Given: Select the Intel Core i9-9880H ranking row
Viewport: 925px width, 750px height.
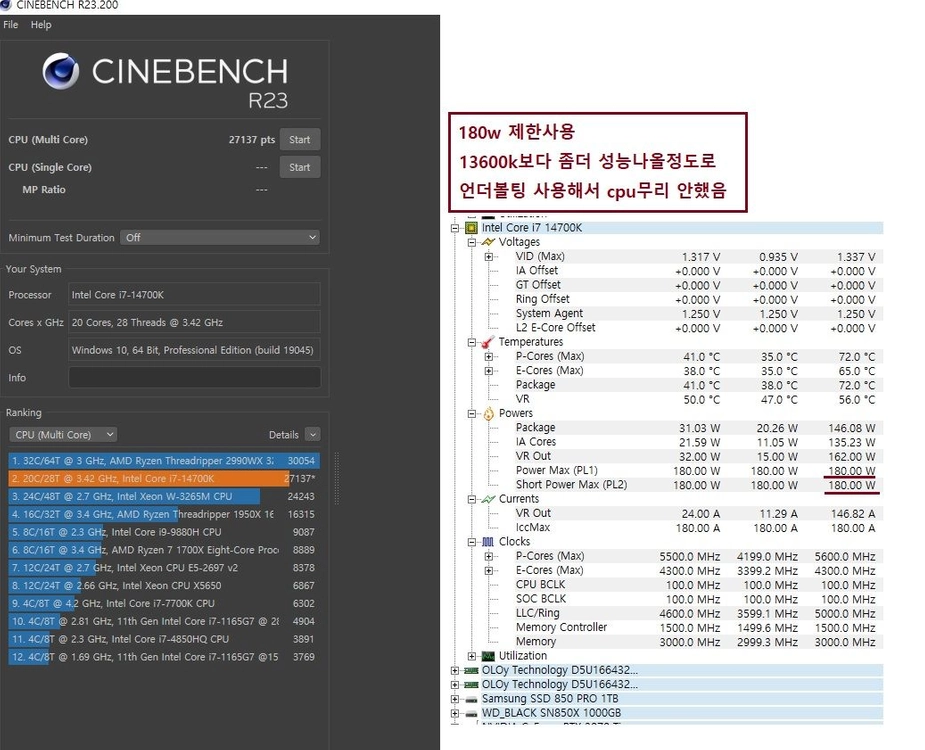Looking at the screenshot, I should pos(164,532).
